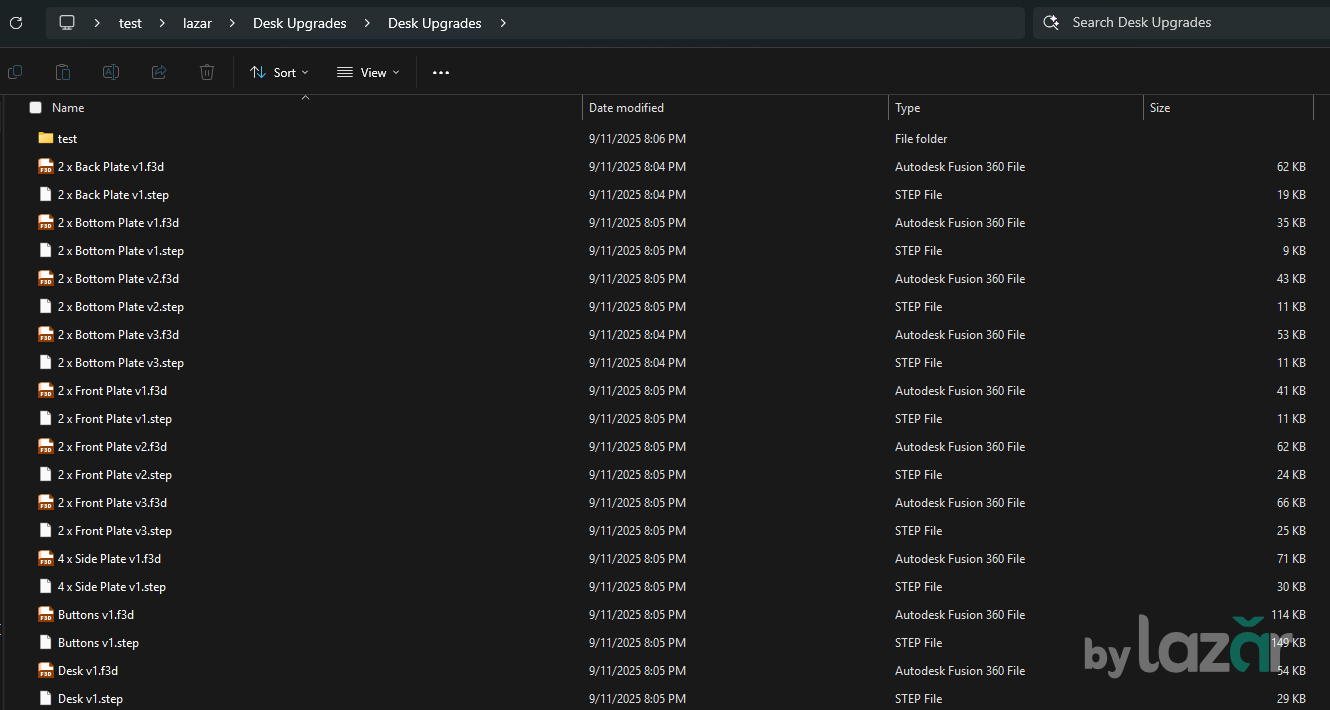The image size is (1330, 710).
Task: Open the Sort dropdown
Action: point(279,72)
